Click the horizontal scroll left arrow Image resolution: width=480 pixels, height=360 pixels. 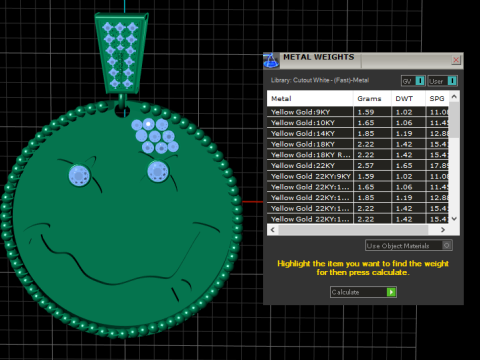[273, 230]
